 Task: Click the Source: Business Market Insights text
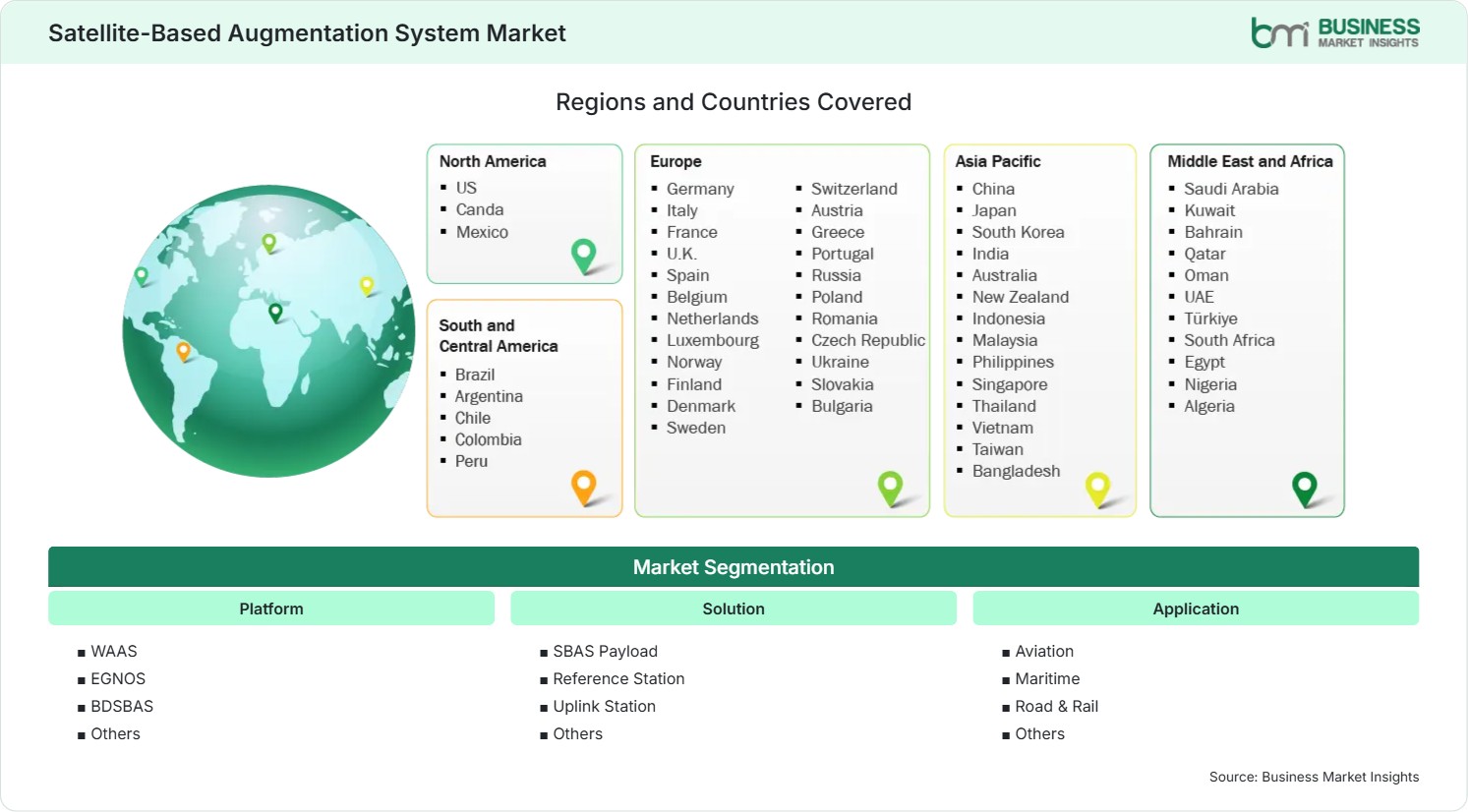pos(1314,777)
